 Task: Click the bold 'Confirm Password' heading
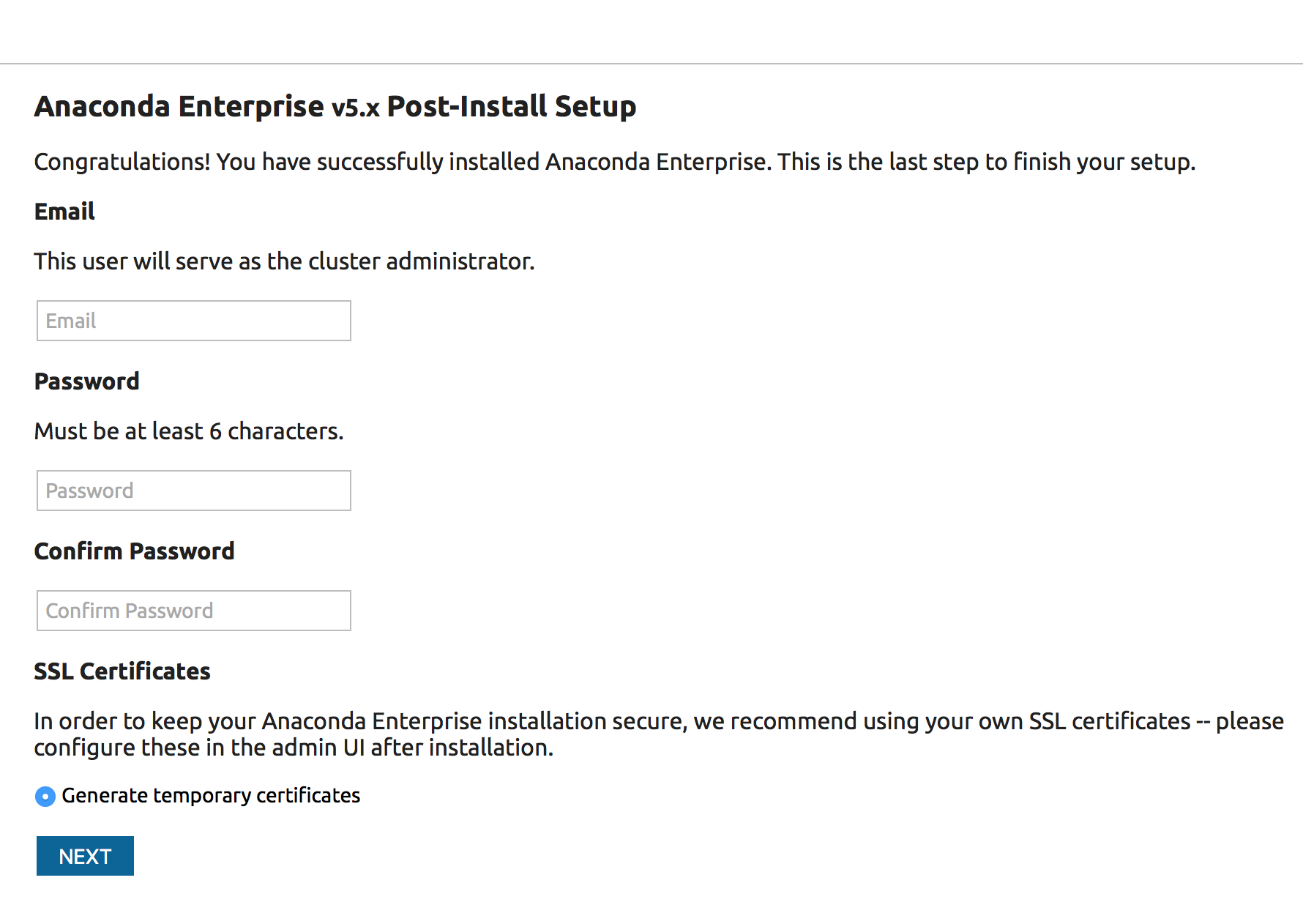[134, 551]
